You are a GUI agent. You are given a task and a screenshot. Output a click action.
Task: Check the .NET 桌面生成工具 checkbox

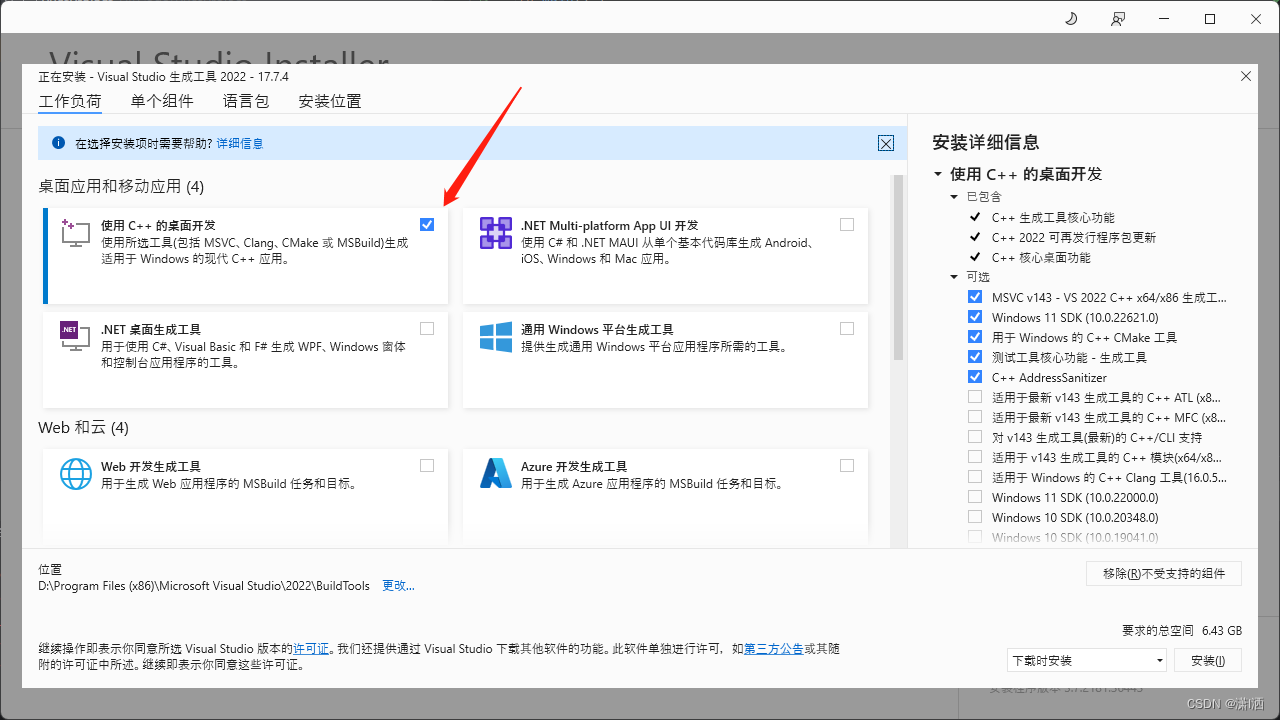click(x=427, y=328)
